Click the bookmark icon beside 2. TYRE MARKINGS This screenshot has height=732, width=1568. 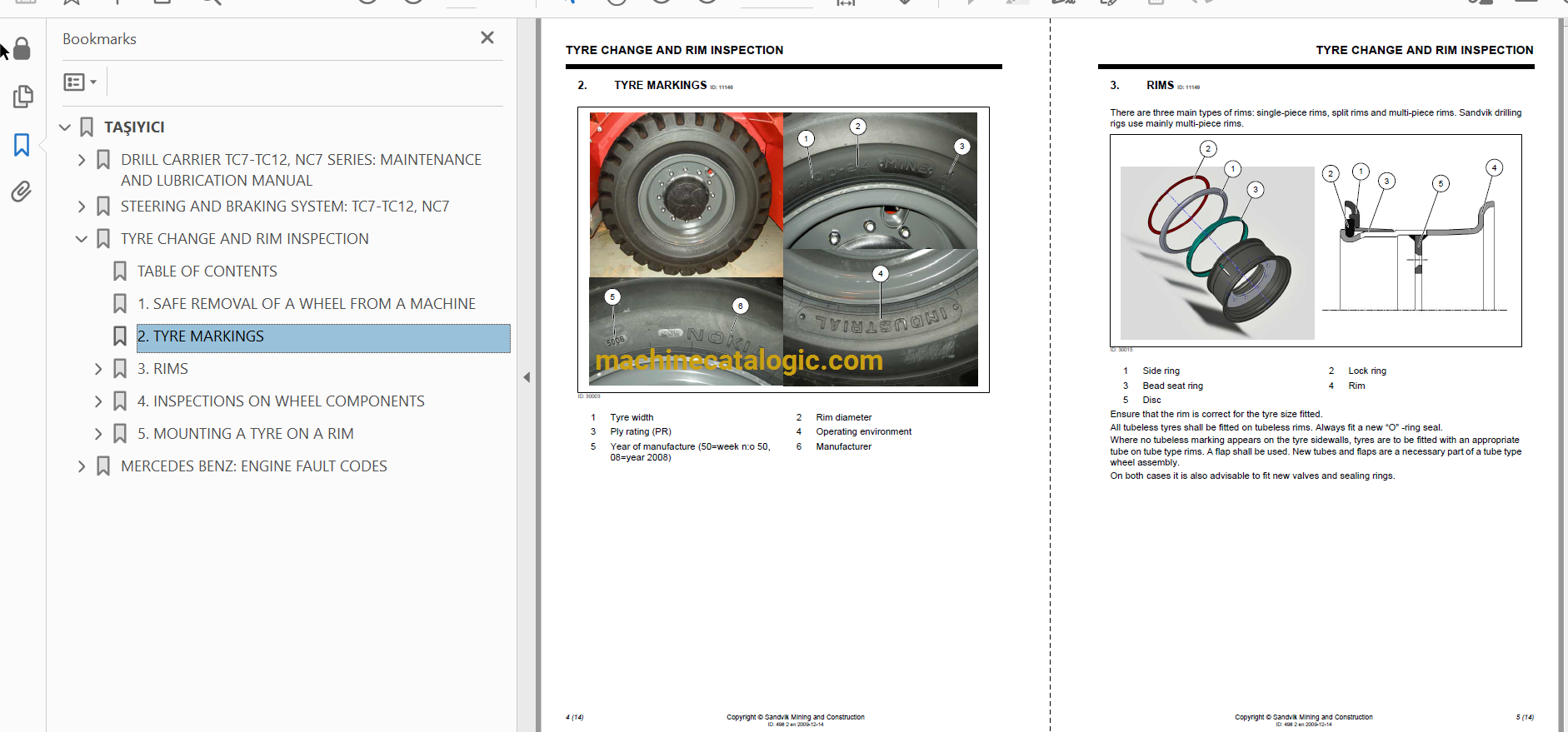[120, 336]
